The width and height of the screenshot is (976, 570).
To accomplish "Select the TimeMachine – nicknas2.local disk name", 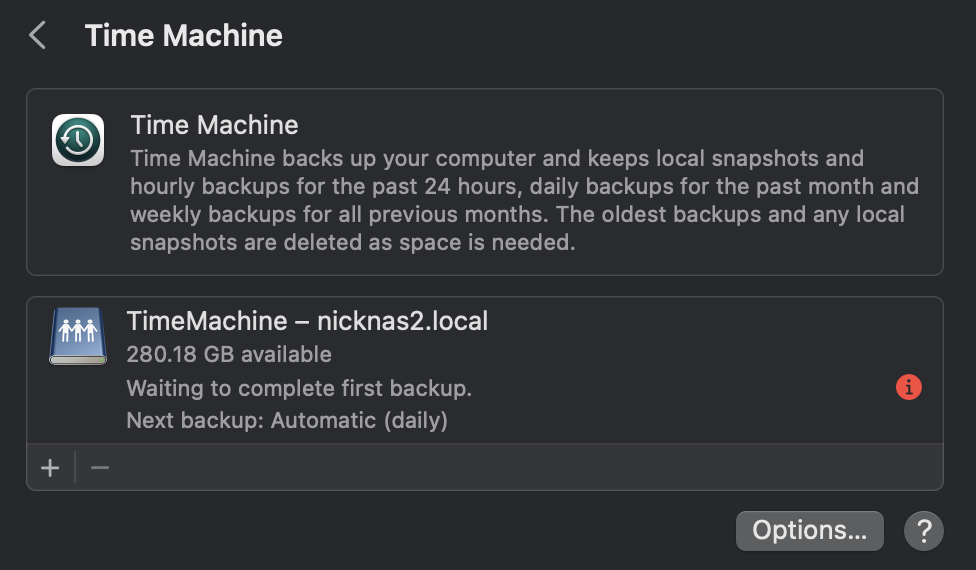I will [x=307, y=321].
